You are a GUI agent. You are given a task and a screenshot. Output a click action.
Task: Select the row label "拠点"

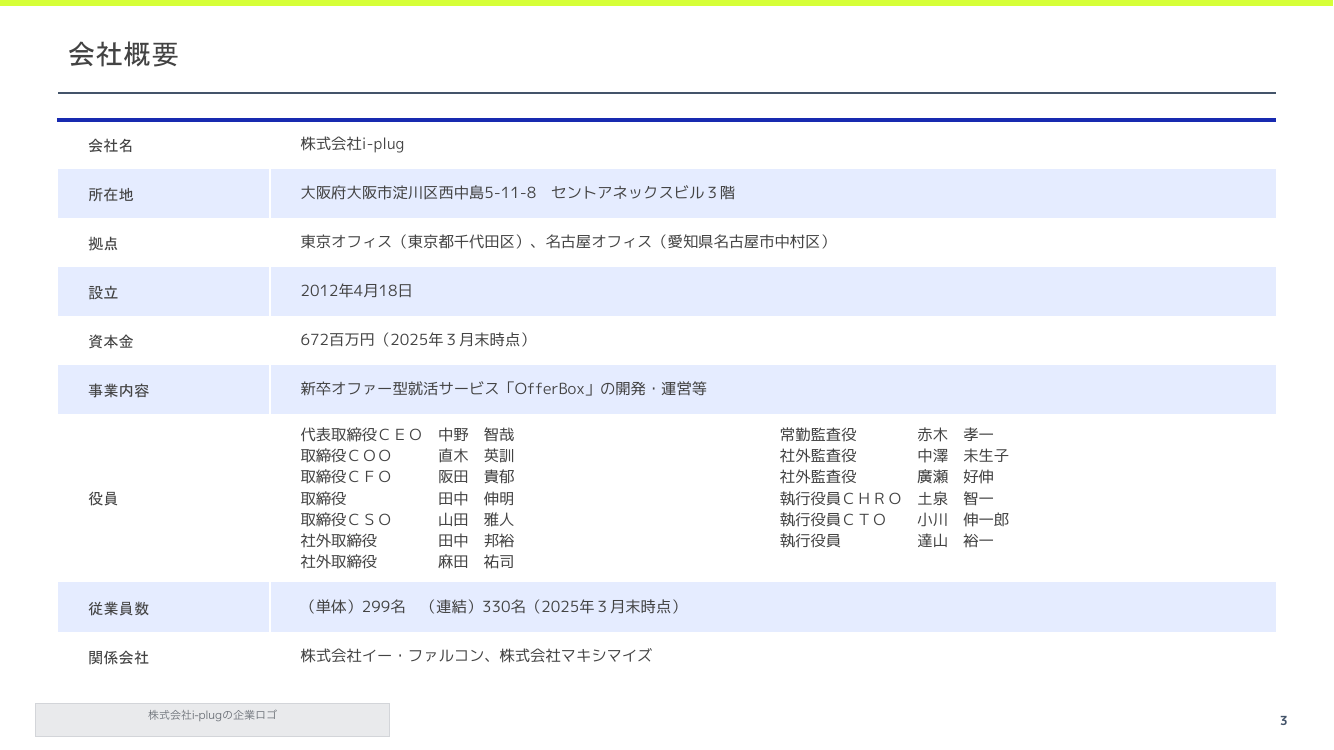(103, 244)
